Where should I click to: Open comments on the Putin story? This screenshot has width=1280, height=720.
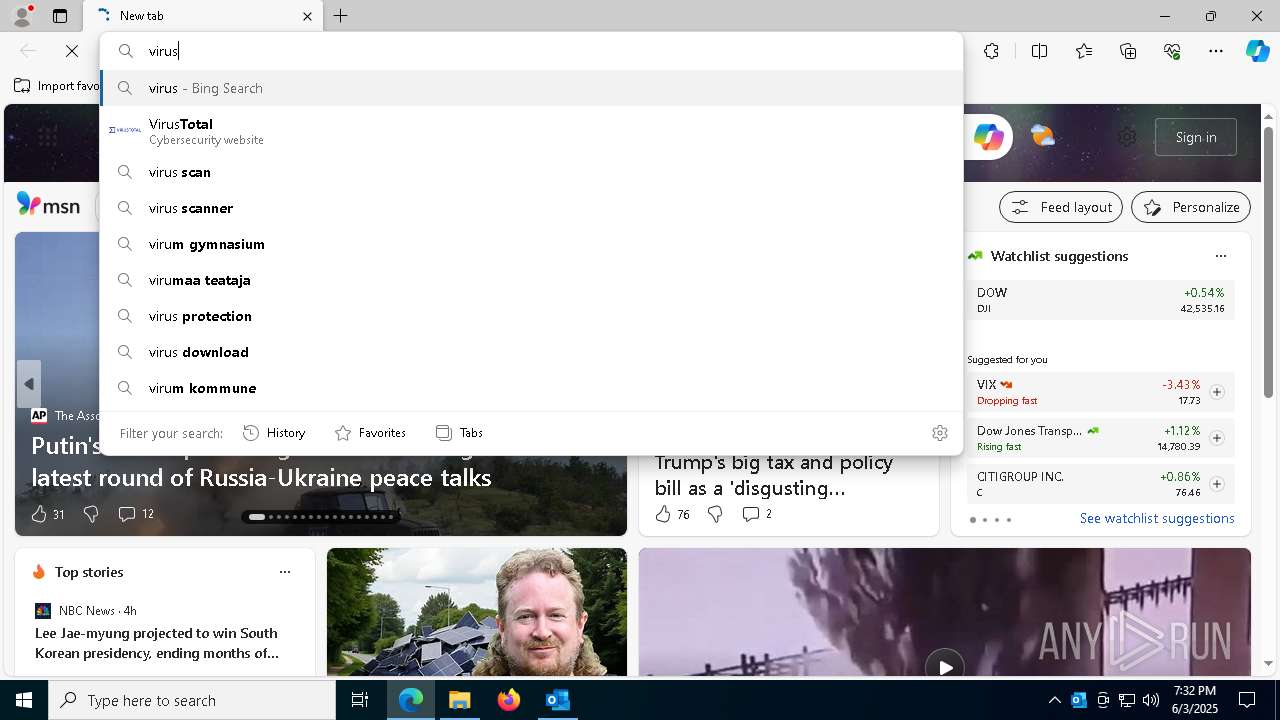point(136,514)
